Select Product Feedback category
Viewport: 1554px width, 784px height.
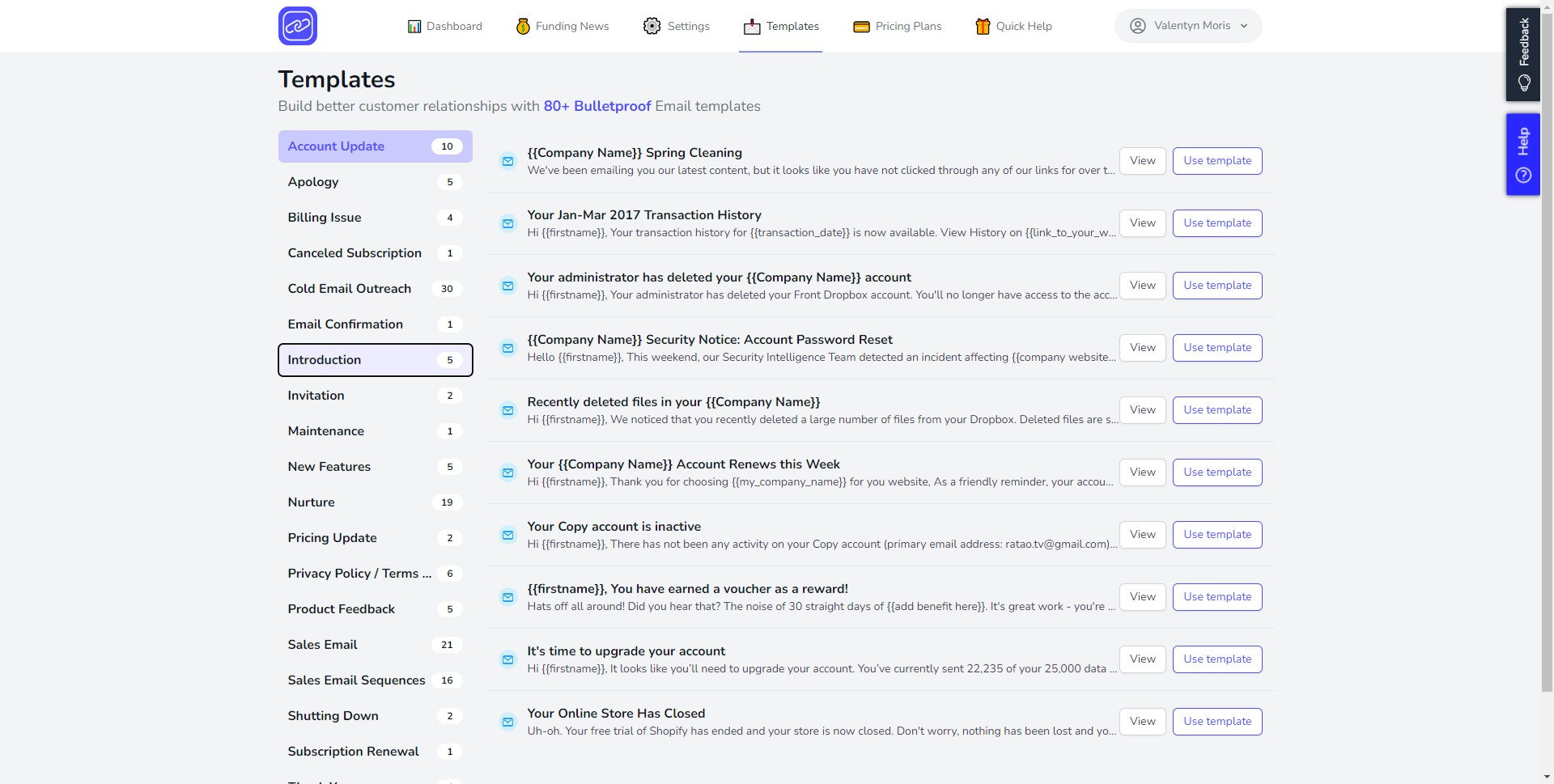[x=375, y=609]
